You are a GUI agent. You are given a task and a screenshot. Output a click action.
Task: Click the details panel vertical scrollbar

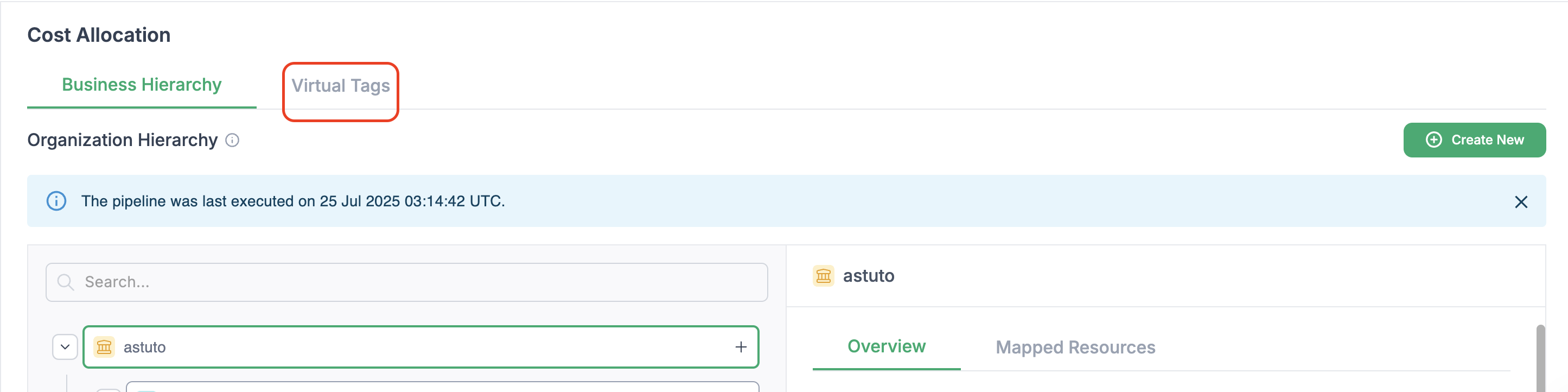(1540, 359)
